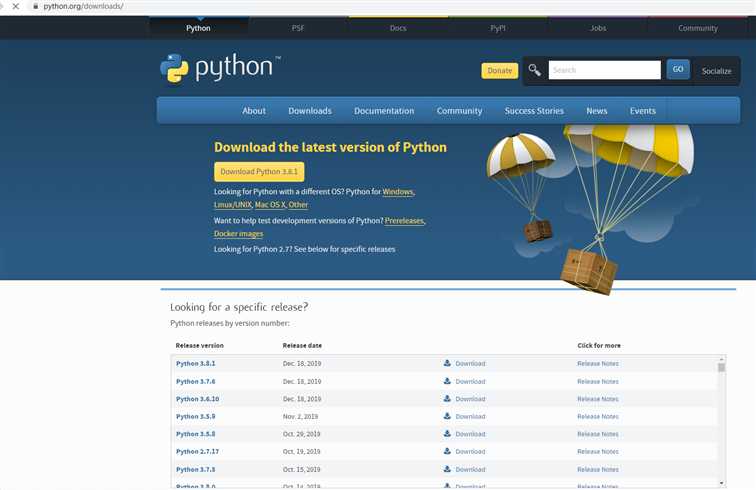Open Release Notes for Python 3.7.6

click(598, 381)
